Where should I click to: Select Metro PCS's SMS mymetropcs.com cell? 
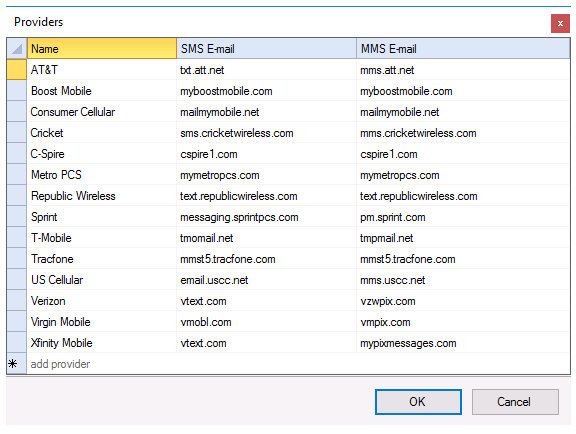(266, 175)
